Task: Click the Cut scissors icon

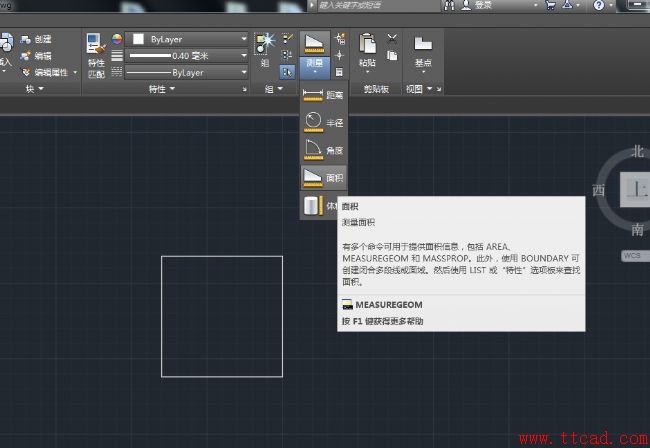Action: (x=392, y=39)
